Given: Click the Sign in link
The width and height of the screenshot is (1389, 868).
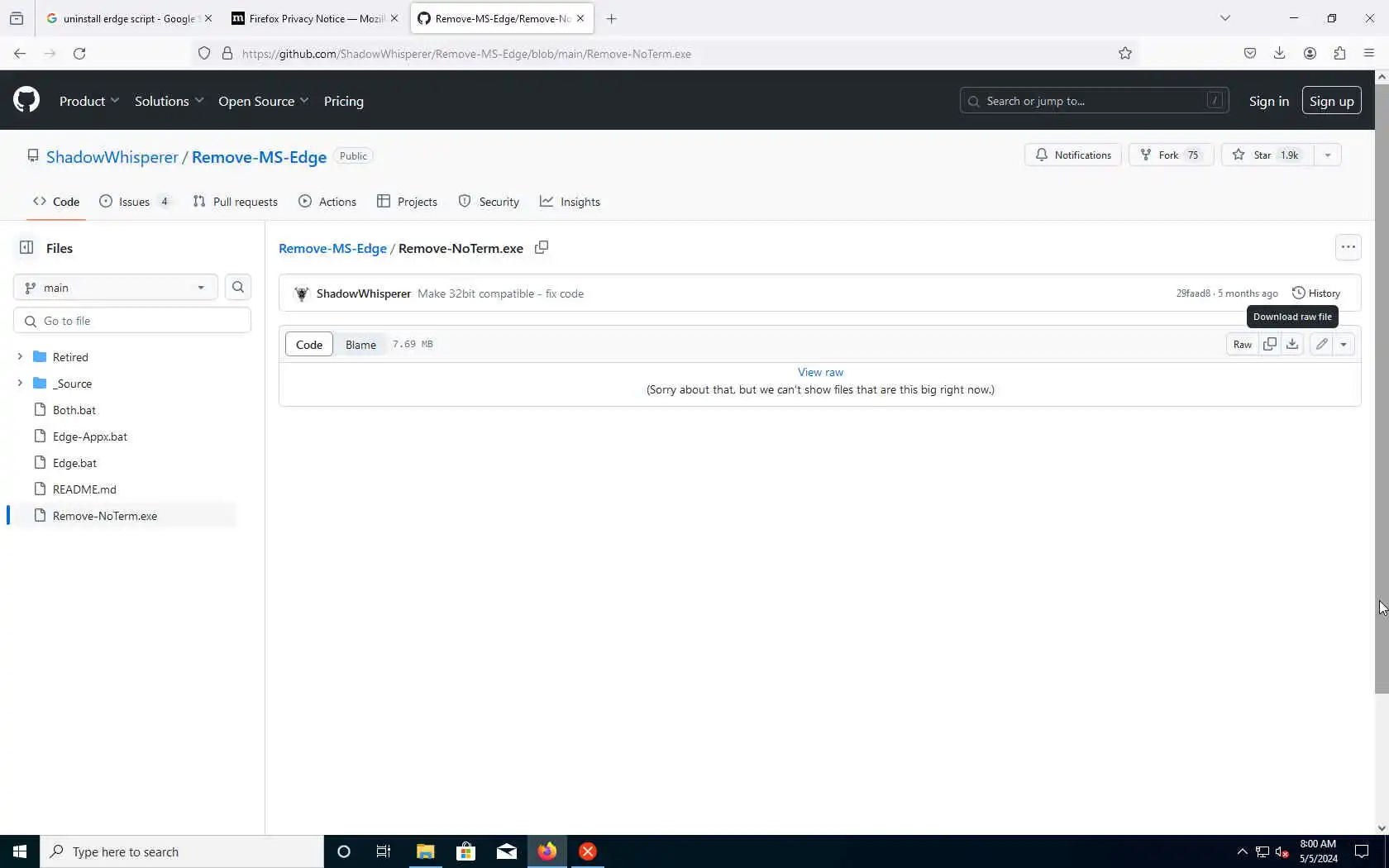Looking at the screenshot, I should click(1268, 101).
